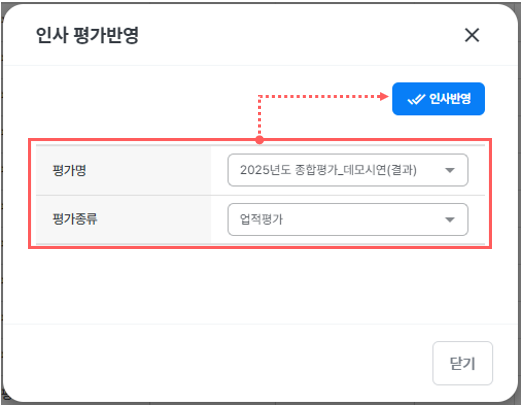Click the 인사반영 blue button
The image size is (522, 406).
point(438,99)
